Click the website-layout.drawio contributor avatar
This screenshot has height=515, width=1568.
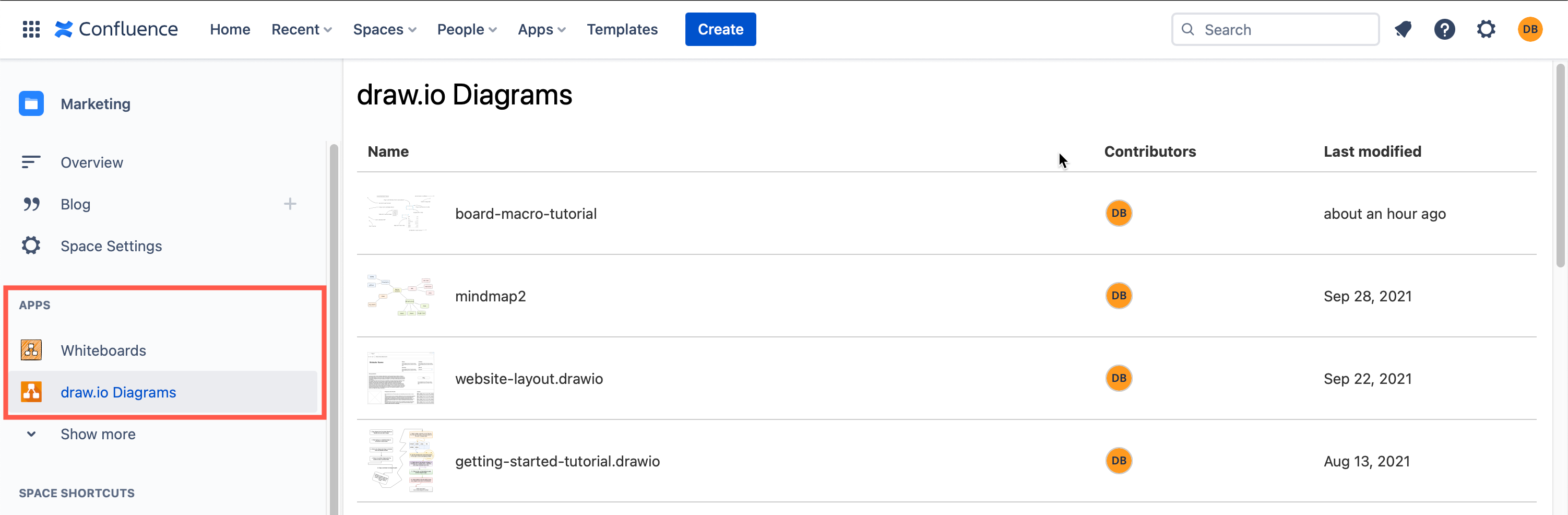tap(1119, 378)
